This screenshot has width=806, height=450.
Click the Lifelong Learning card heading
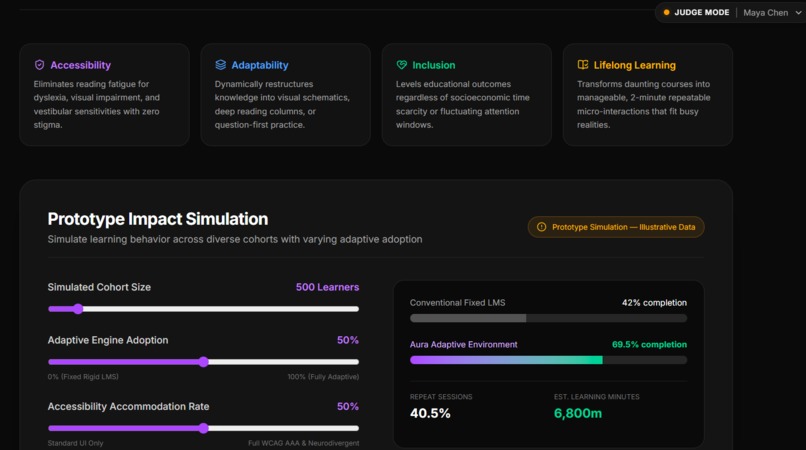[x=634, y=65]
